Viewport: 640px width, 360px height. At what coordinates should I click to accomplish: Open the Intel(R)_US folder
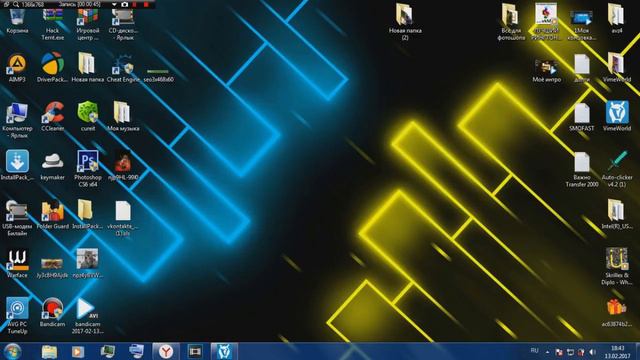pyautogui.click(x=617, y=214)
